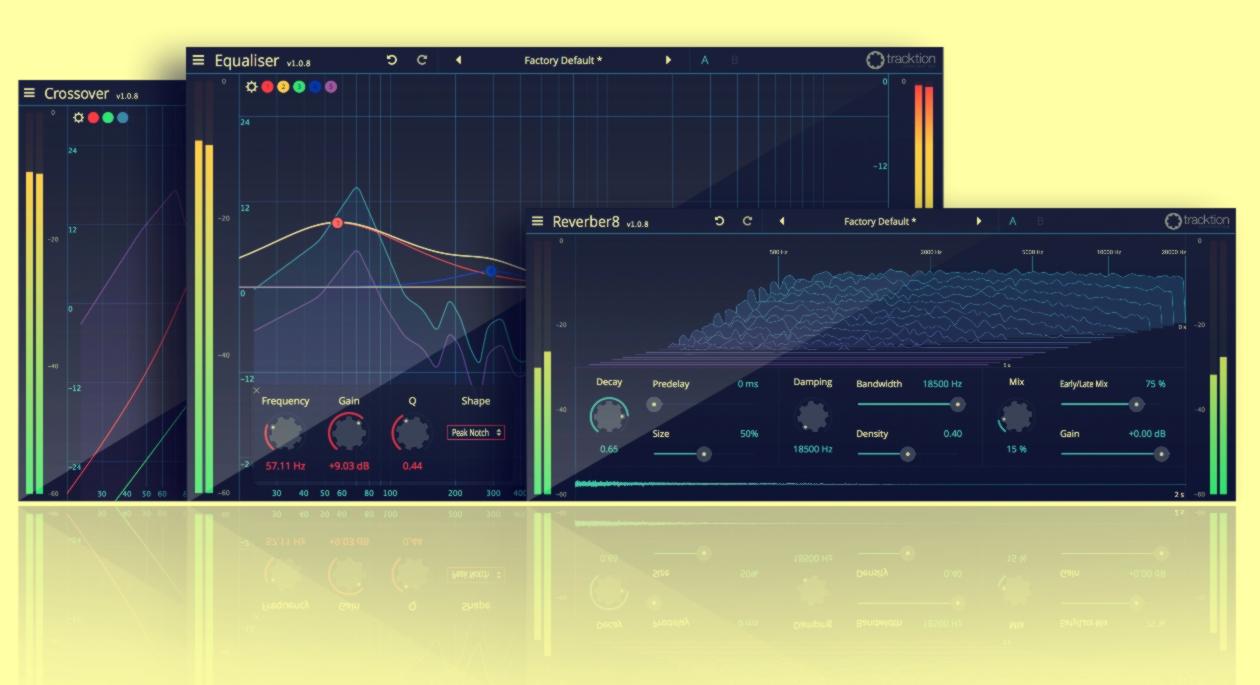Click the Reverber8 input waveform strip
Image resolution: width=1260 pixels, height=685 pixels.
click(880, 485)
